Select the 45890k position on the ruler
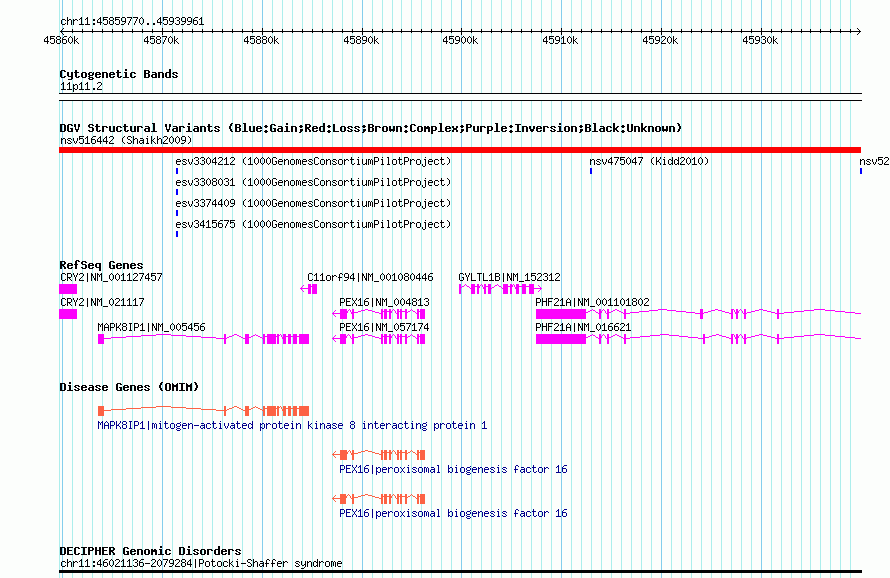Viewport: 890px width, 578px height. point(361,40)
